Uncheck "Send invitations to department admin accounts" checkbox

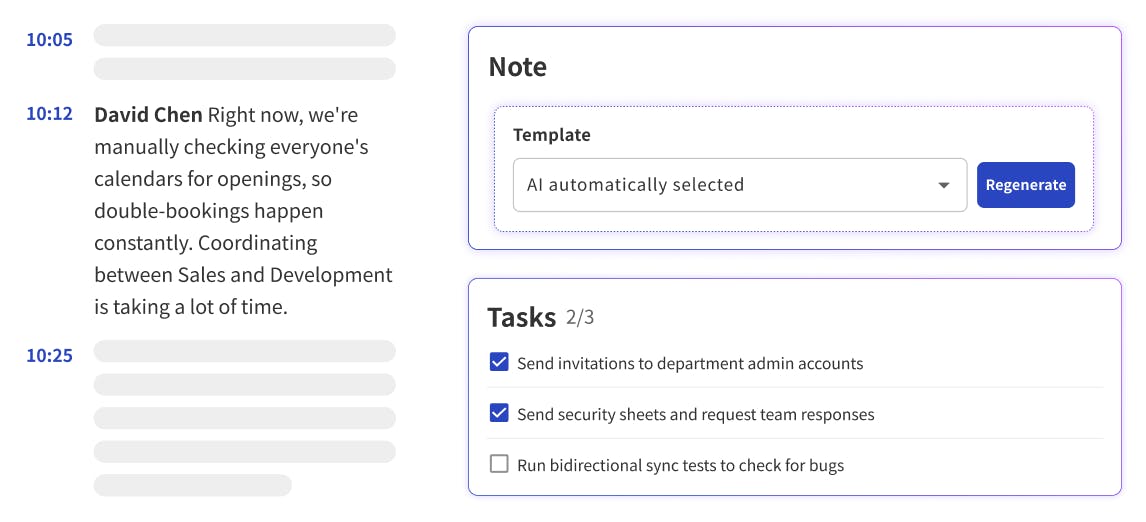tap(499, 362)
